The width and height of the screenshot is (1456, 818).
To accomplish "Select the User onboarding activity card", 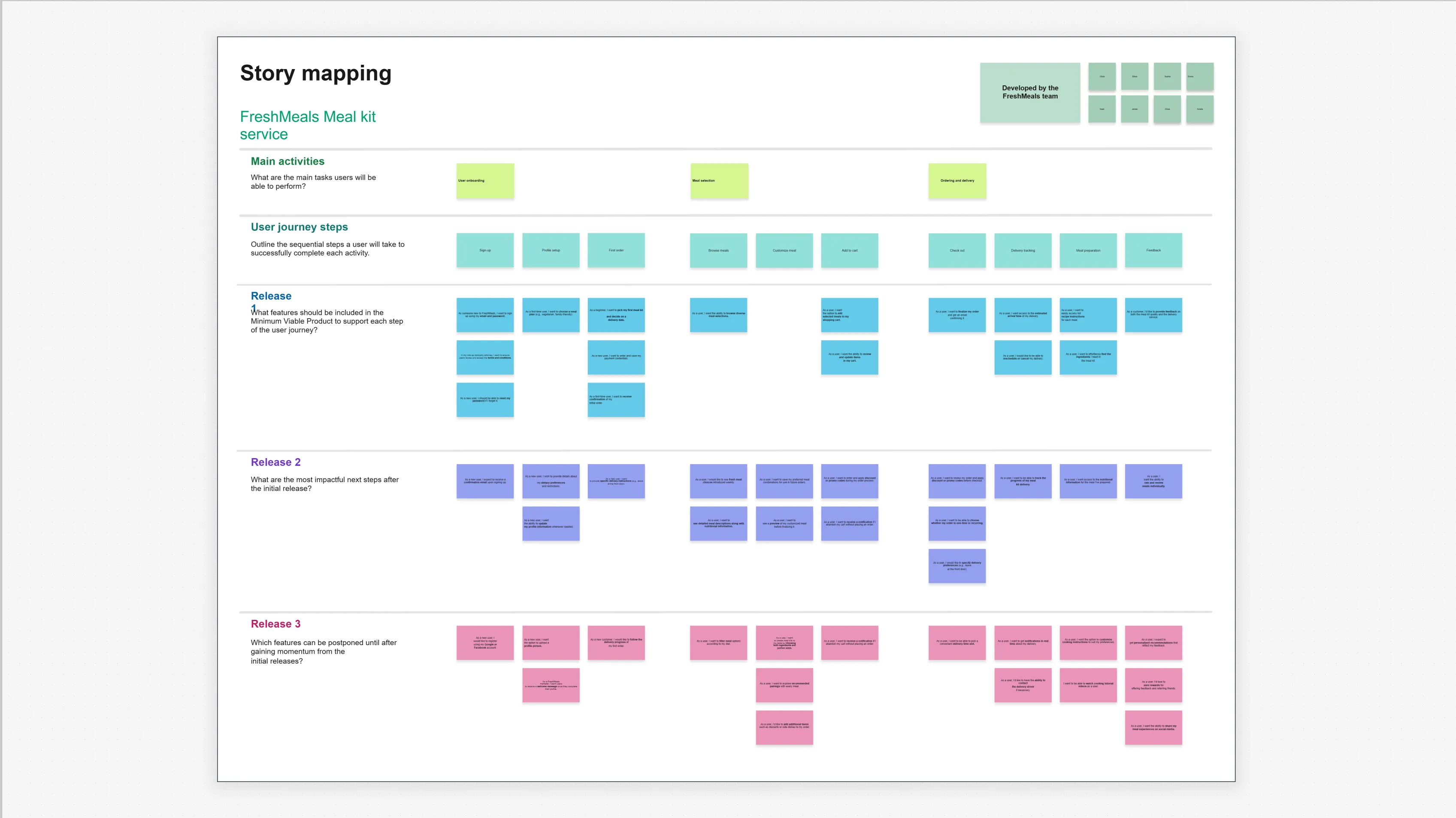I will [x=485, y=181].
